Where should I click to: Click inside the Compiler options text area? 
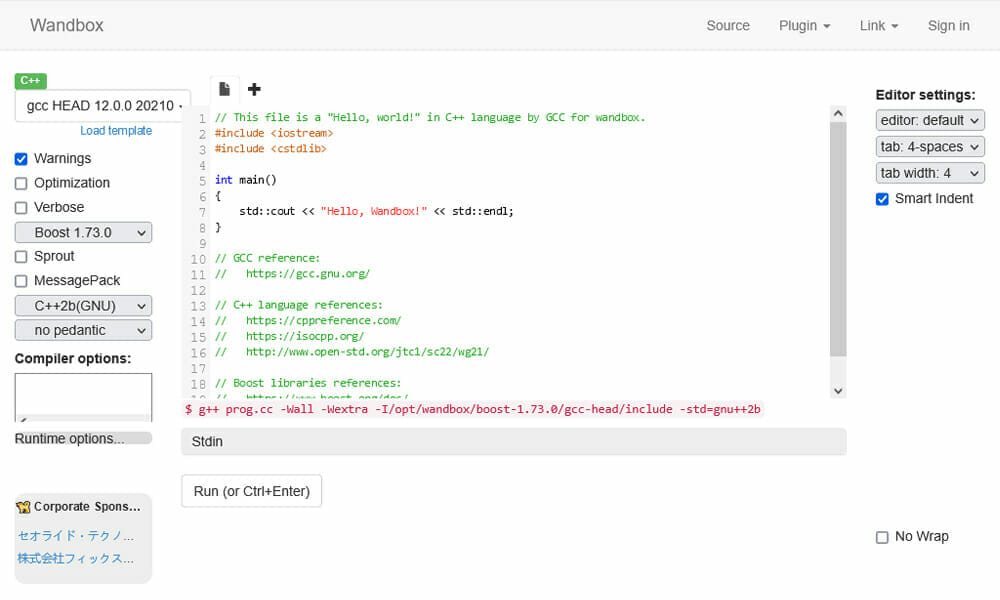click(83, 396)
